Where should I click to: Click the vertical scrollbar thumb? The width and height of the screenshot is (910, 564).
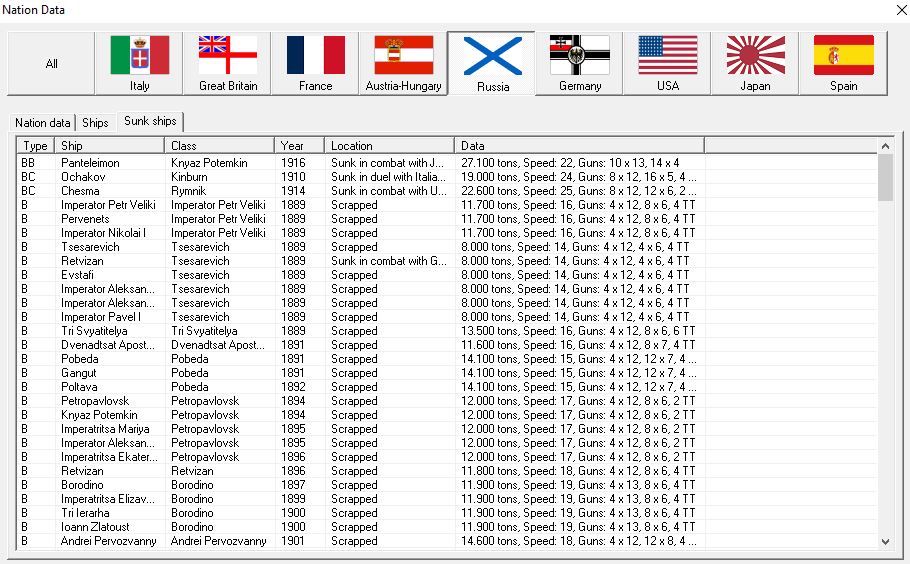point(885,178)
